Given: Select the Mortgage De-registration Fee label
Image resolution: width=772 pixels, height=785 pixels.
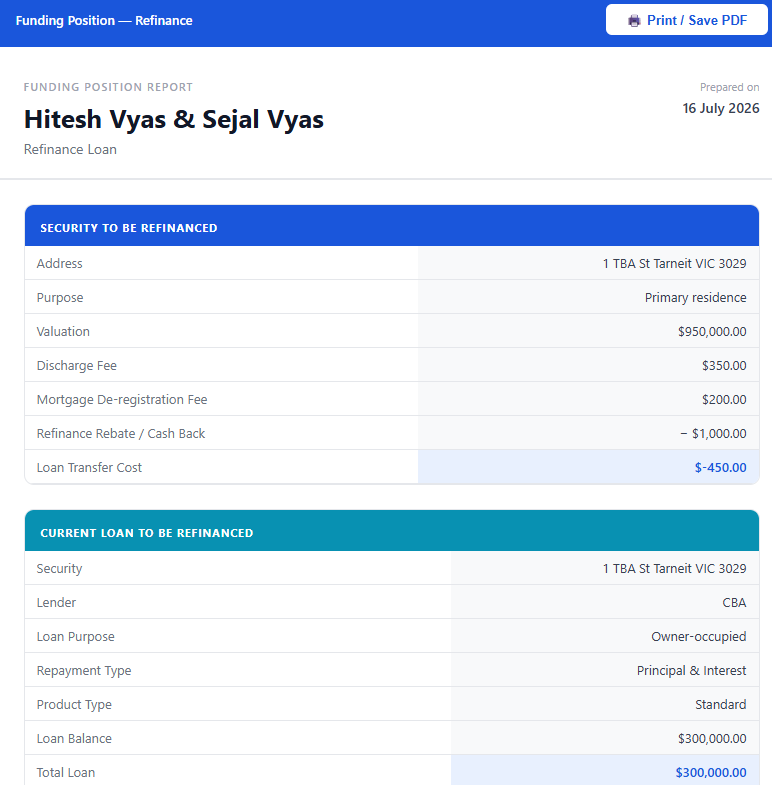Looking at the screenshot, I should pyautogui.click(x=122, y=400).
